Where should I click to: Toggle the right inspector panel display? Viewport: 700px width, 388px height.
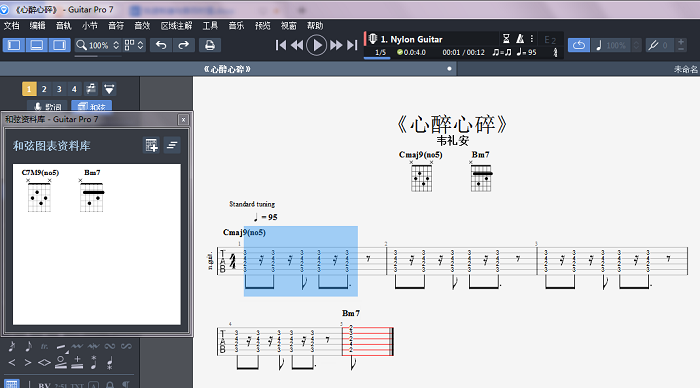(59, 45)
